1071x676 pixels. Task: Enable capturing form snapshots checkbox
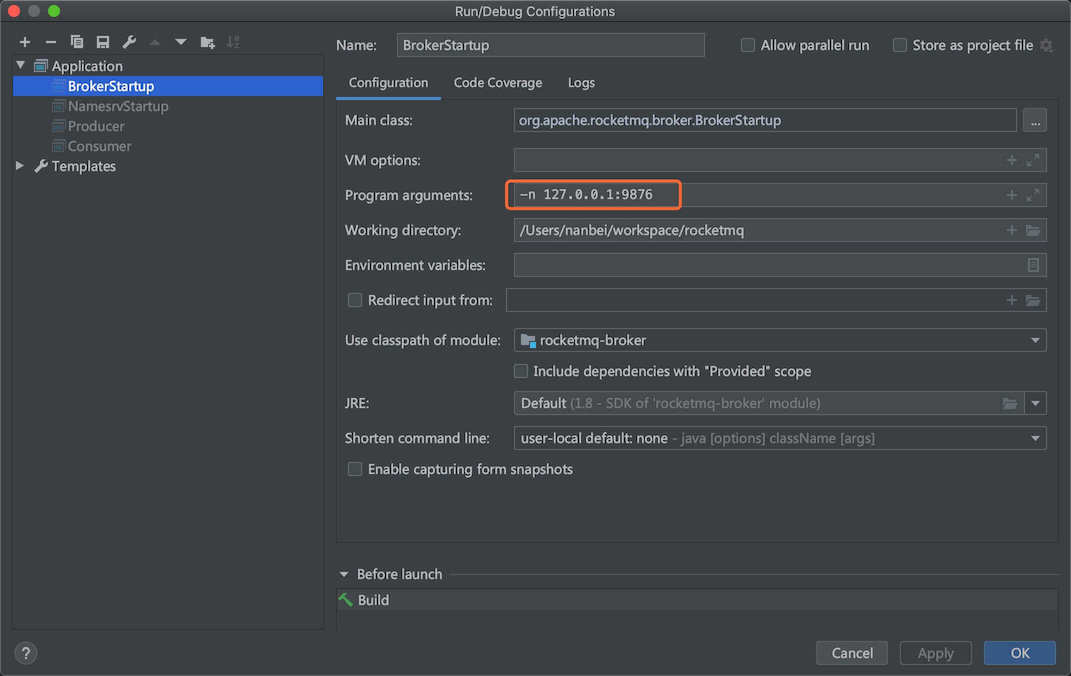click(x=354, y=469)
